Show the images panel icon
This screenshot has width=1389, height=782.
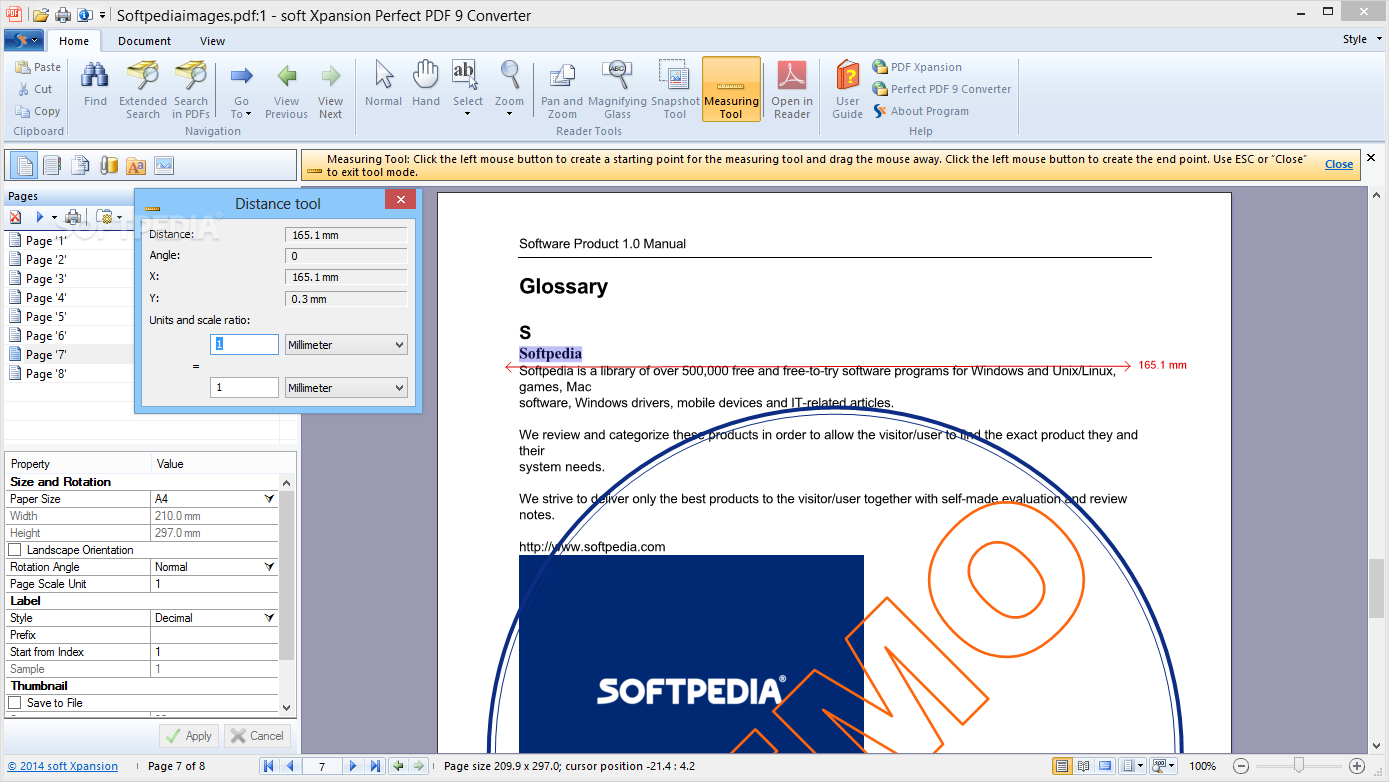click(x=164, y=165)
